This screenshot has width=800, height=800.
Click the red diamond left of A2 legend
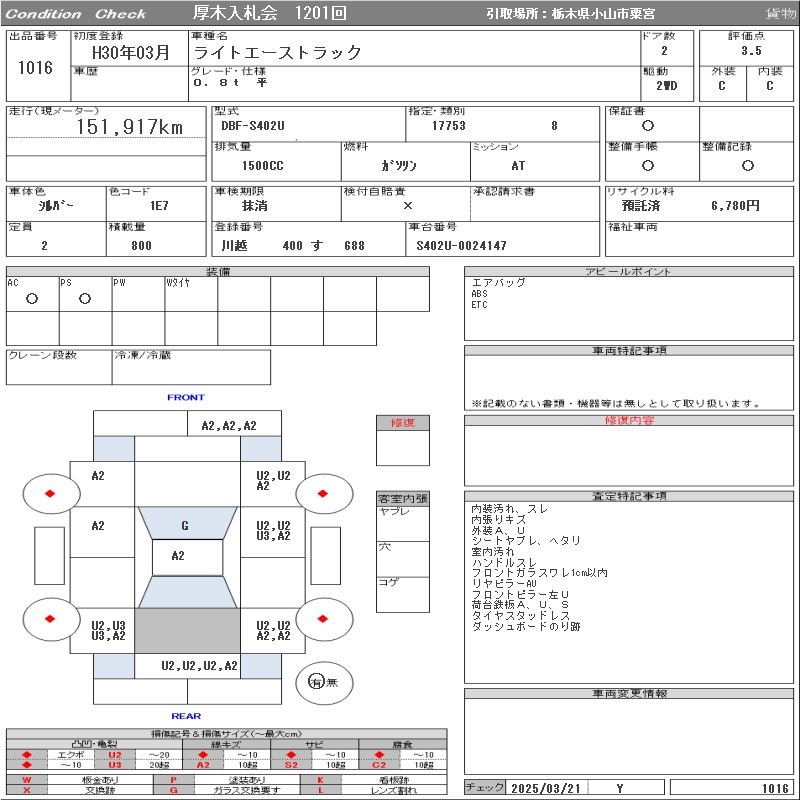tap(203, 755)
